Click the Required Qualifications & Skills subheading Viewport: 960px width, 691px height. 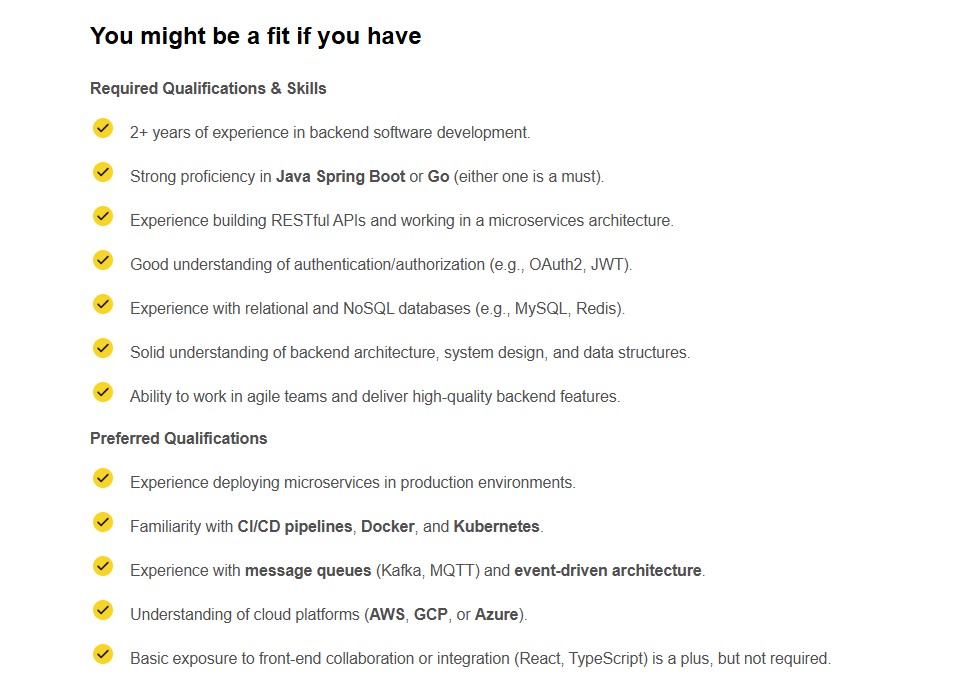208,89
